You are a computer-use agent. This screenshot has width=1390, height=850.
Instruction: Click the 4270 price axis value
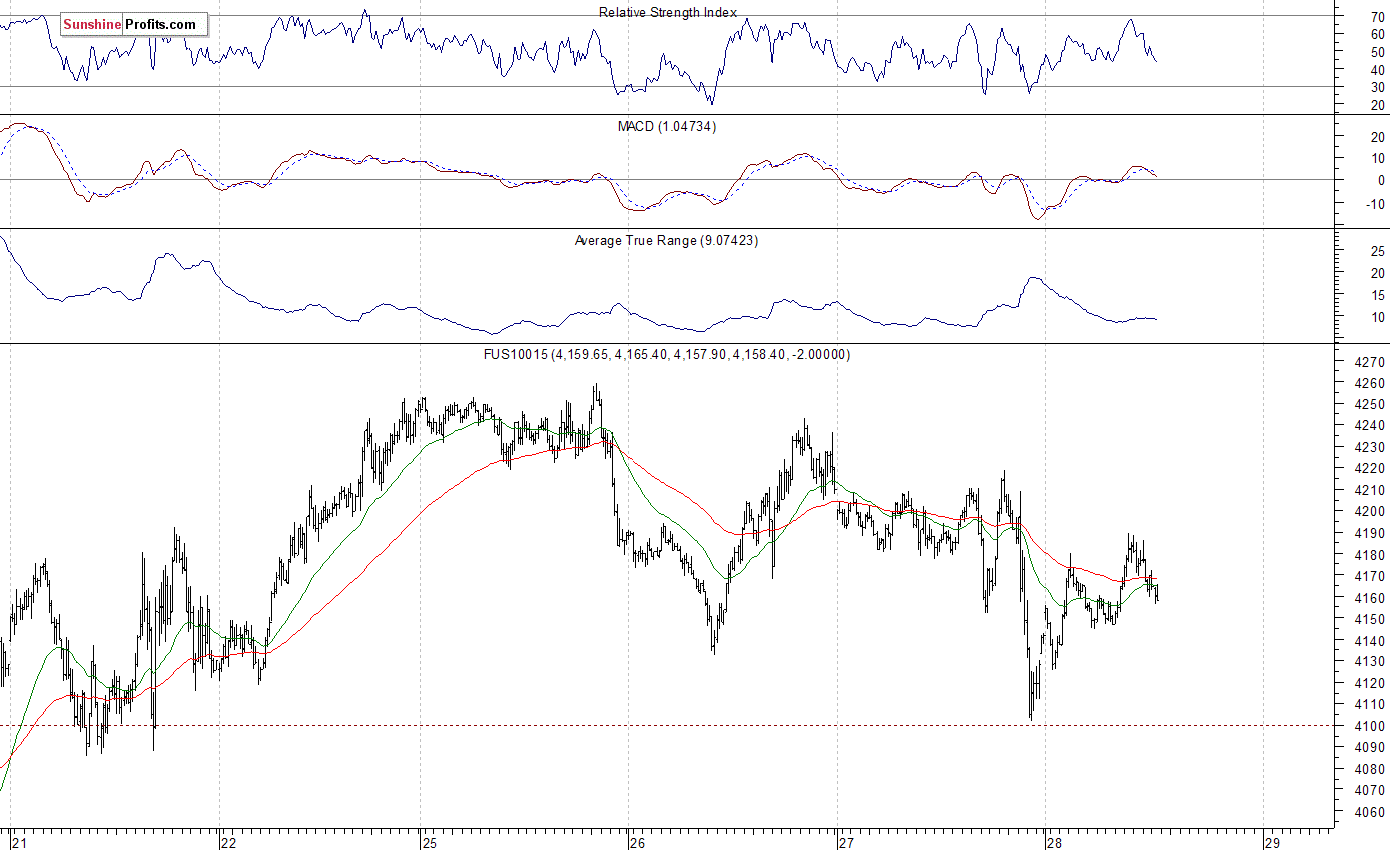(x=1372, y=362)
